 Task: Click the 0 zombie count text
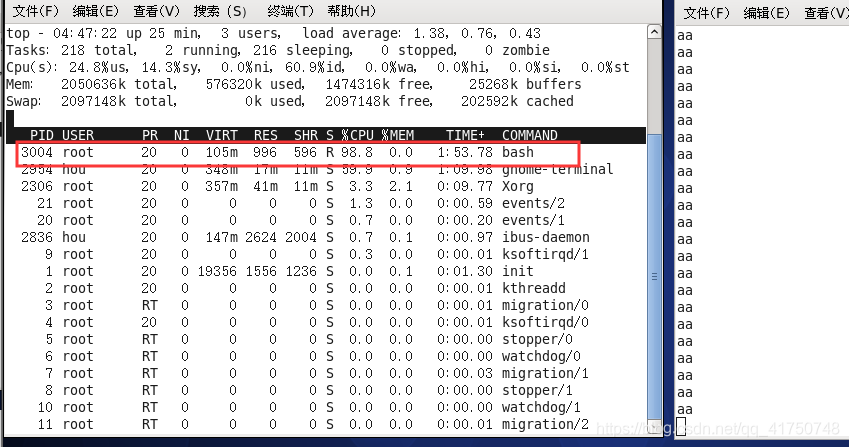[x=517, y=50]
